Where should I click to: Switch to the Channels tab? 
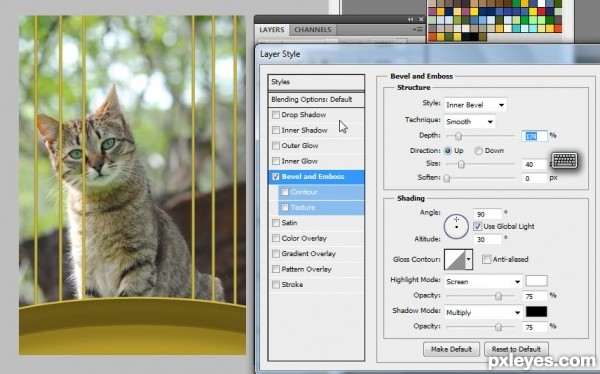pos(313,30)
